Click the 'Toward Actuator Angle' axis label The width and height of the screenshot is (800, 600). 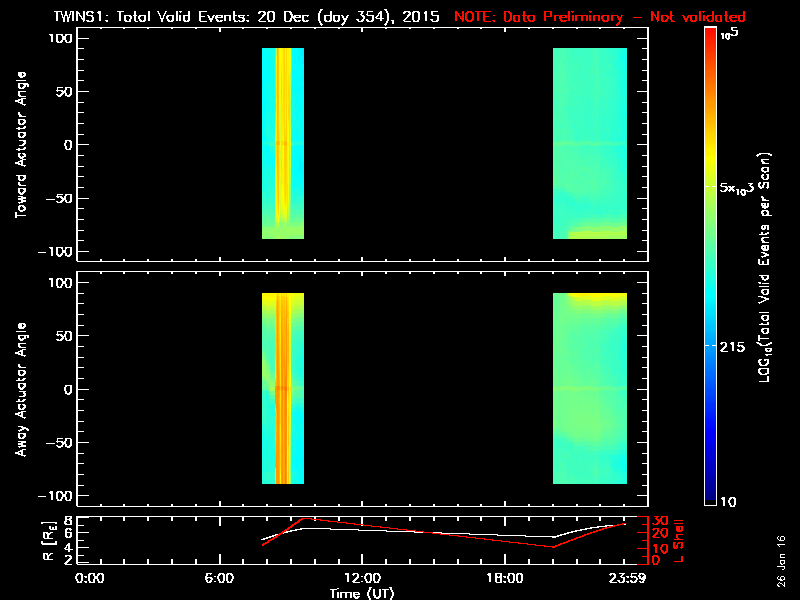pyautogui.click(x=20, y=145)
